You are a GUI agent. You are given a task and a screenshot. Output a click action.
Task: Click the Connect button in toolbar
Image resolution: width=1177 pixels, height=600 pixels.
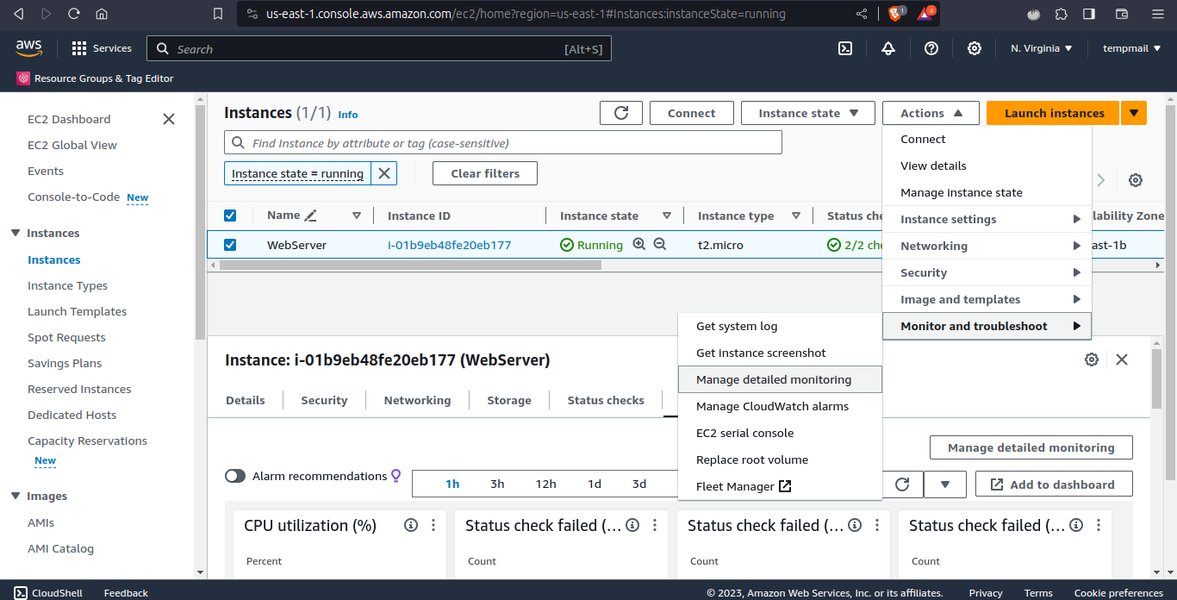(x=691, y=113)
